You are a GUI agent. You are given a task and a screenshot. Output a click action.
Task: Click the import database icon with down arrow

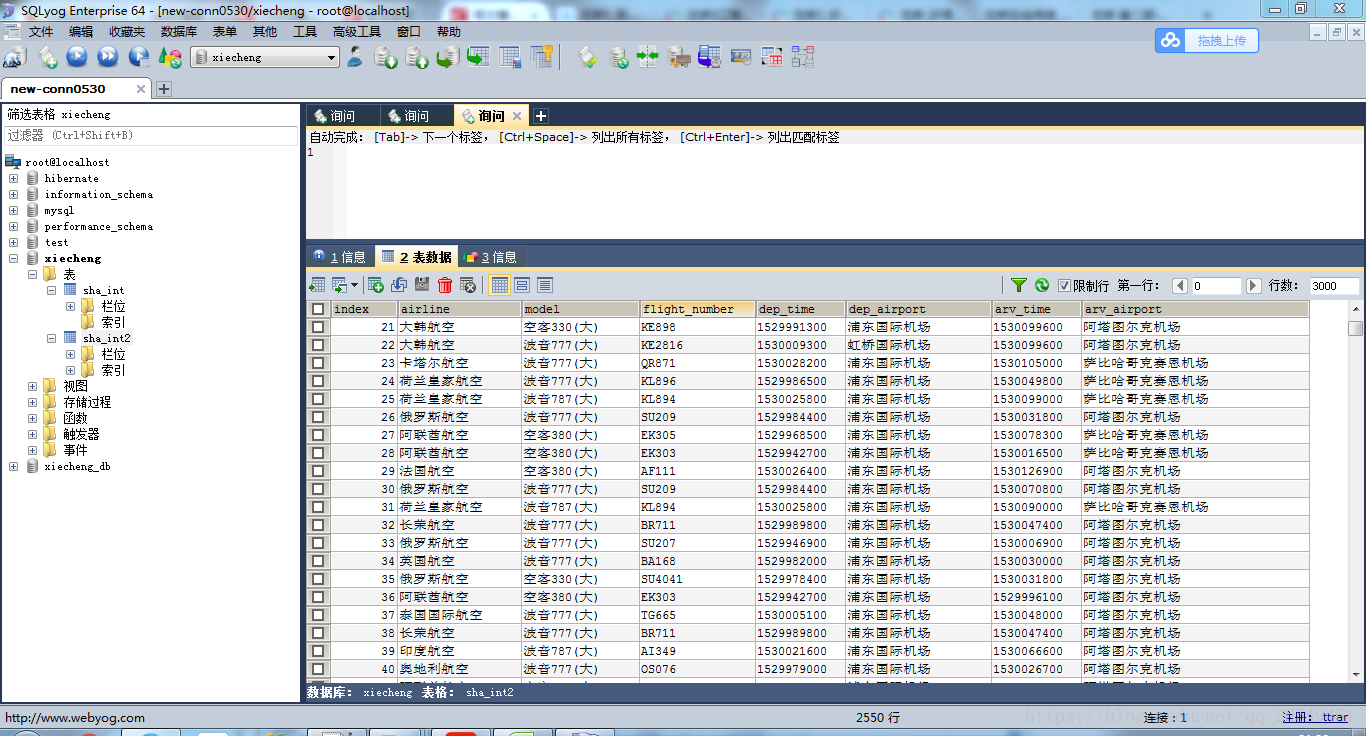tap(386, 57)
